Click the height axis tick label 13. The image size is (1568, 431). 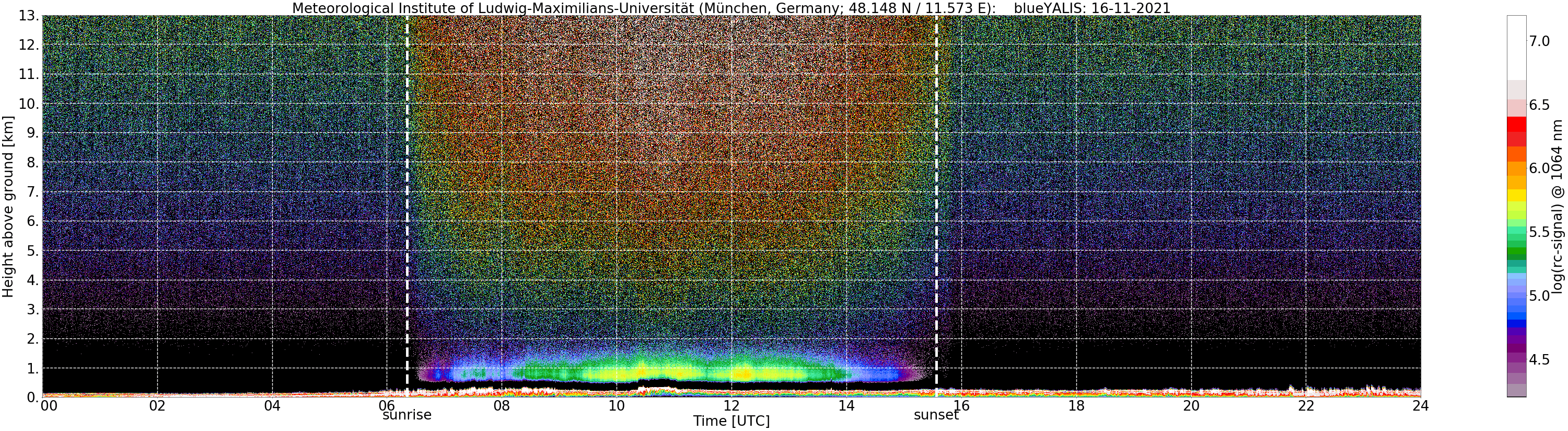(x=29, y=16)
